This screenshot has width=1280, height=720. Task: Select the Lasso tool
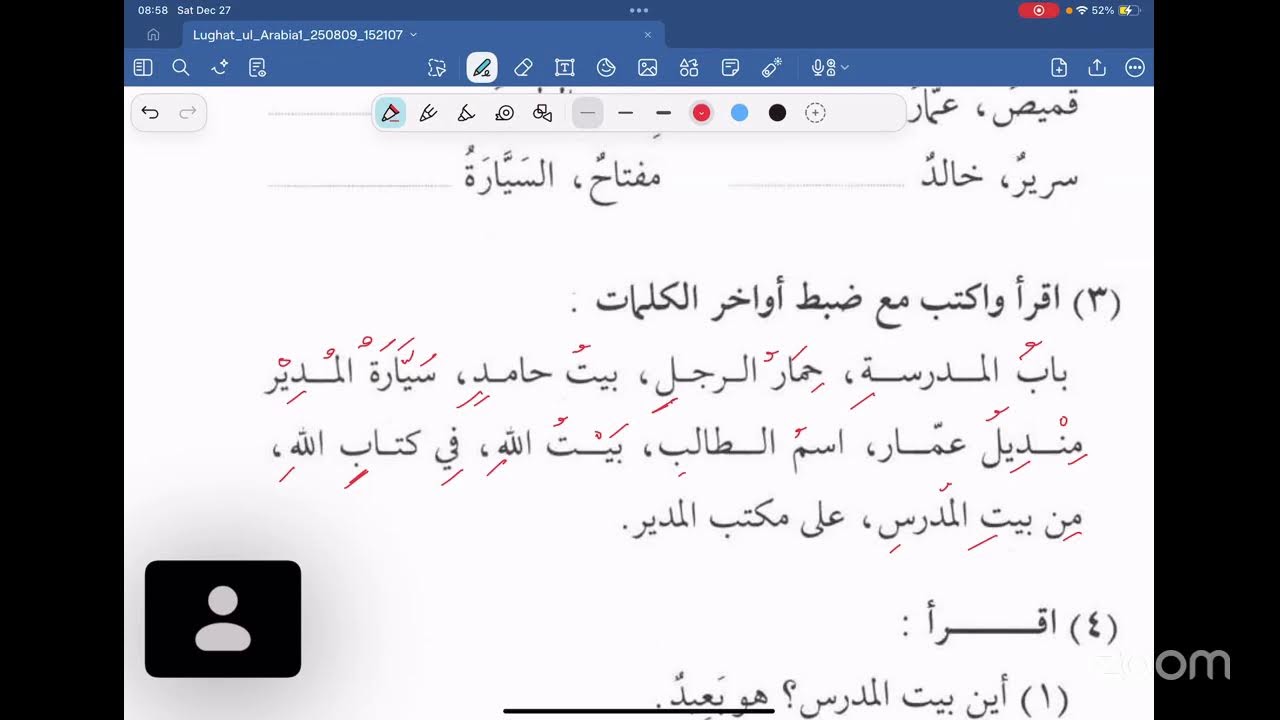[437, 67]
